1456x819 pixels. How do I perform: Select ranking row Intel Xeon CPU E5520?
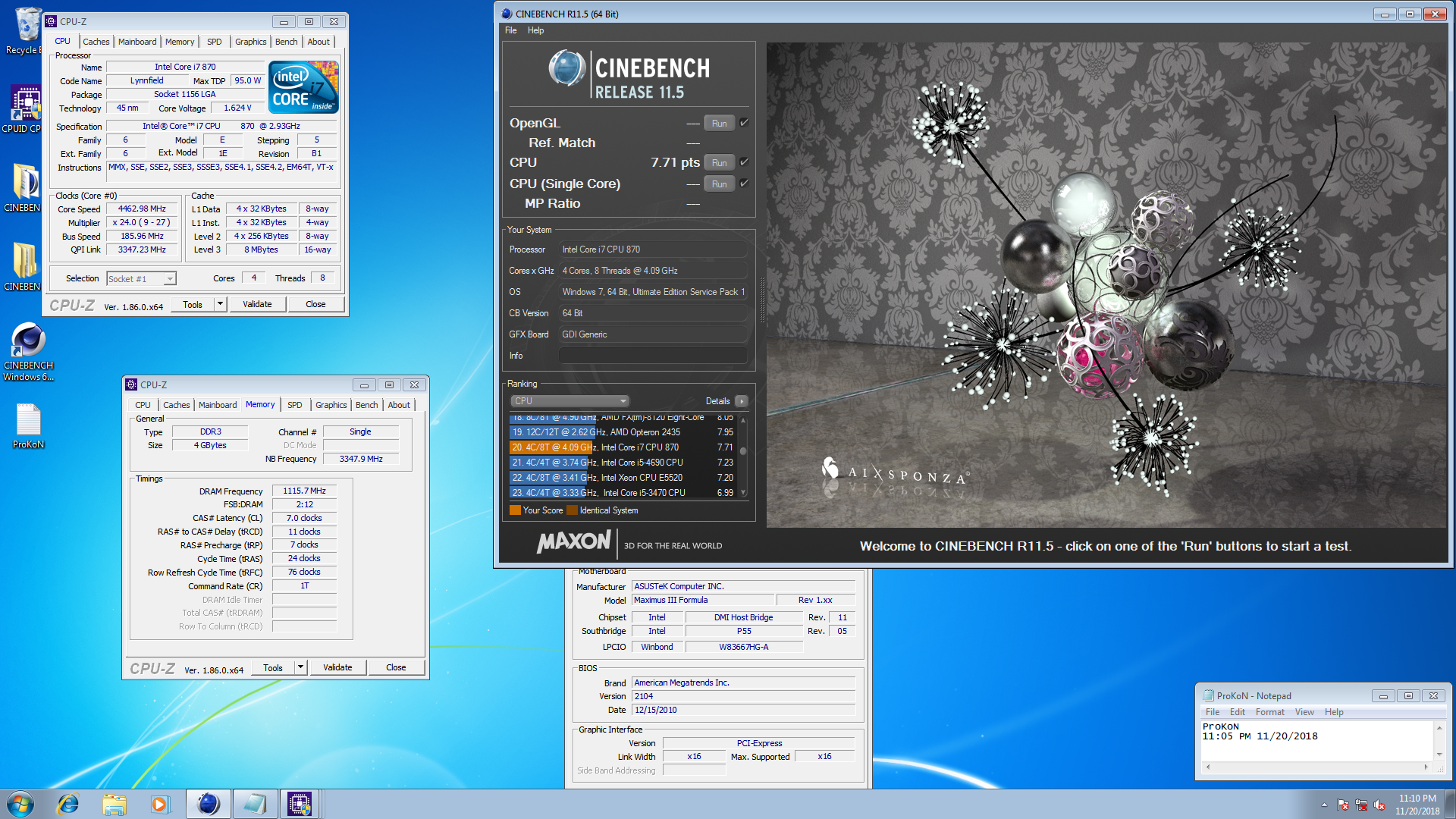coord(623,478)
